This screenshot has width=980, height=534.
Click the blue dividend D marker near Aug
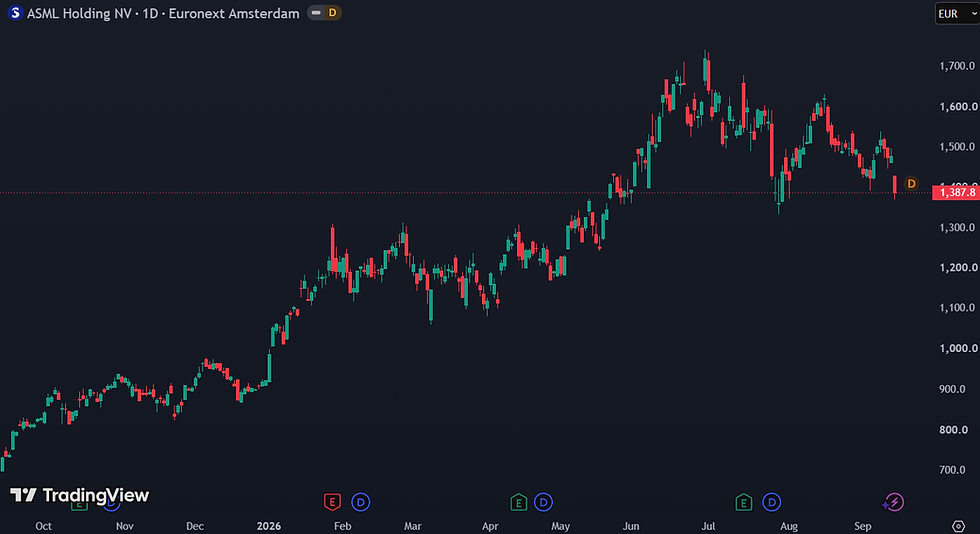pos(771,501)
